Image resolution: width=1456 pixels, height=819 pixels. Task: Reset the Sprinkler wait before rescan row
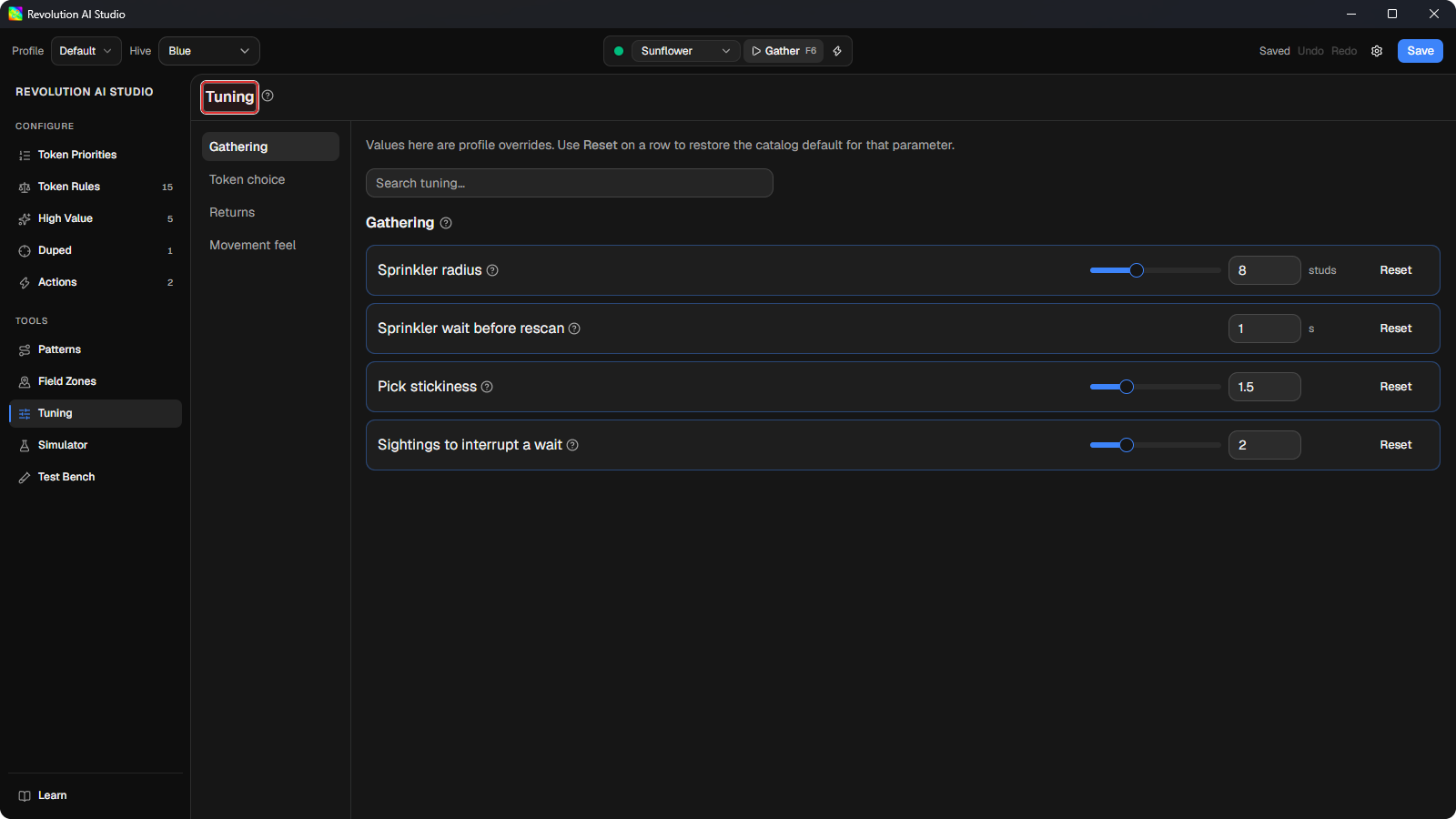(1396, 329)
